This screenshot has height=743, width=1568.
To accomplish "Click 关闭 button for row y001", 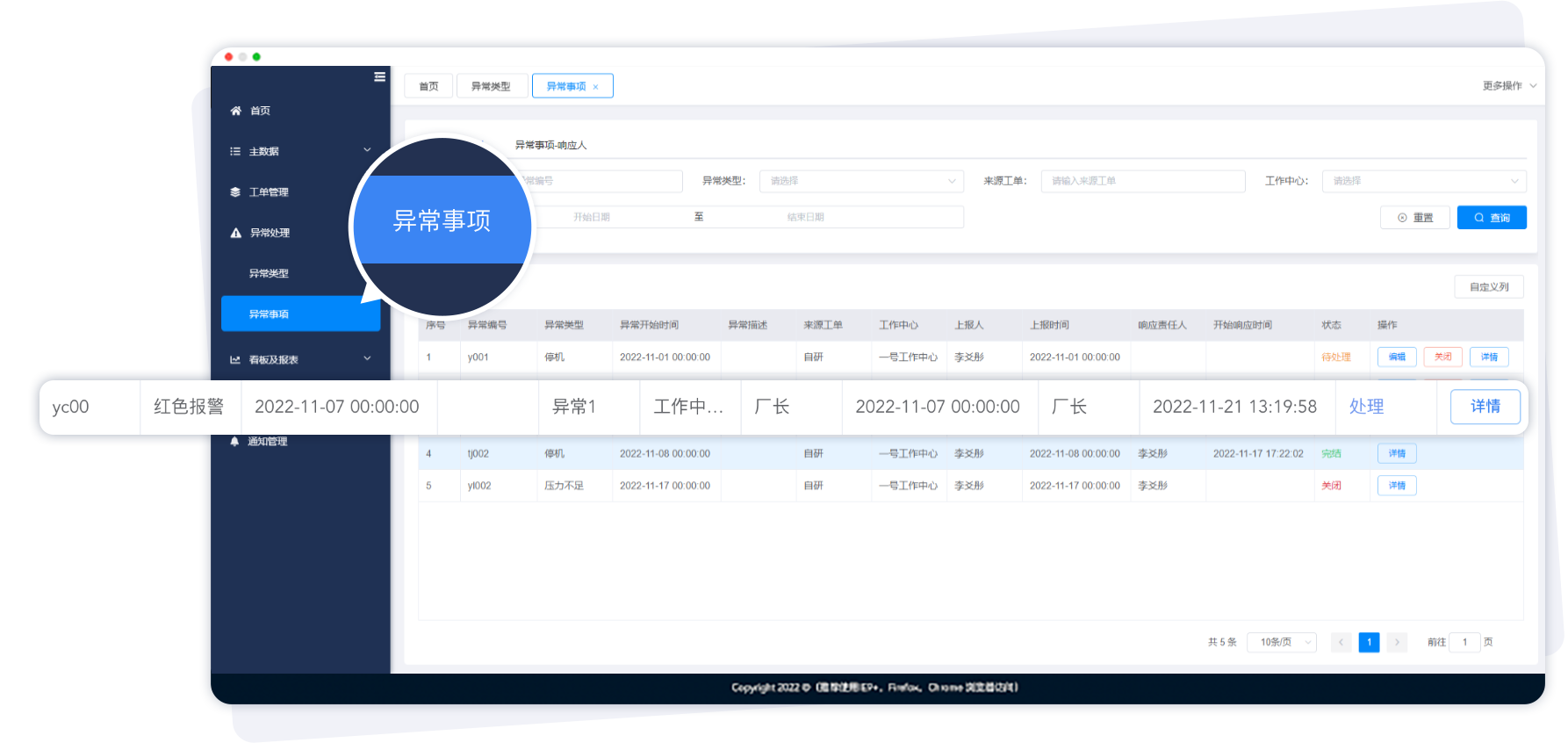I will [x=1442, y=357].
